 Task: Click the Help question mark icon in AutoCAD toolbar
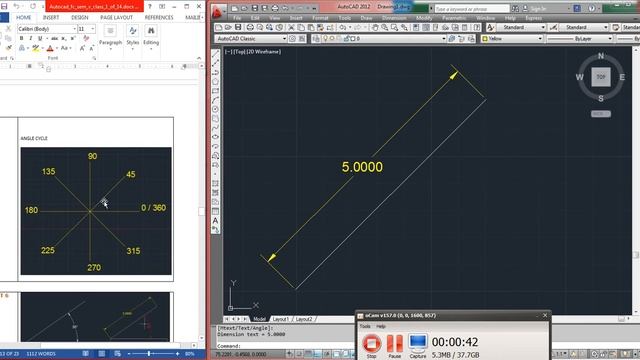tap(476, 27)
